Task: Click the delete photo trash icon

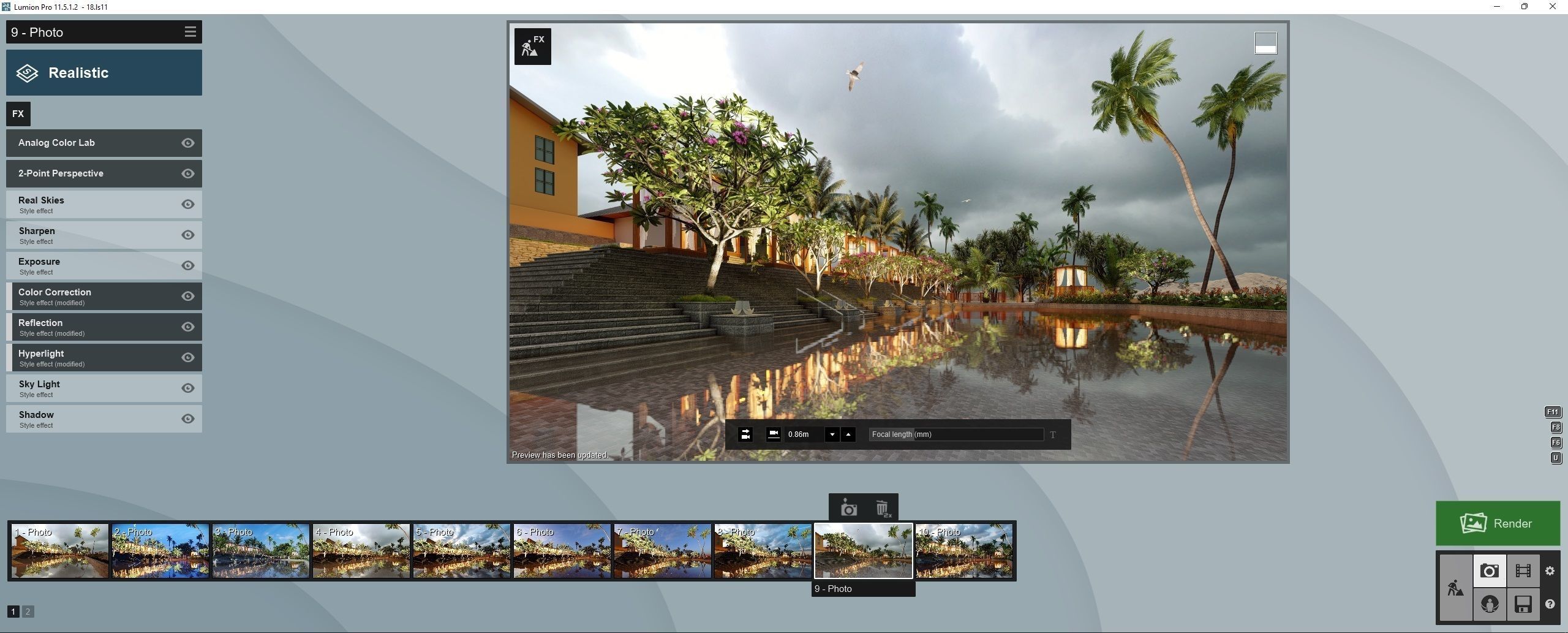Action: pyautogui.click(x=882, y=509)
